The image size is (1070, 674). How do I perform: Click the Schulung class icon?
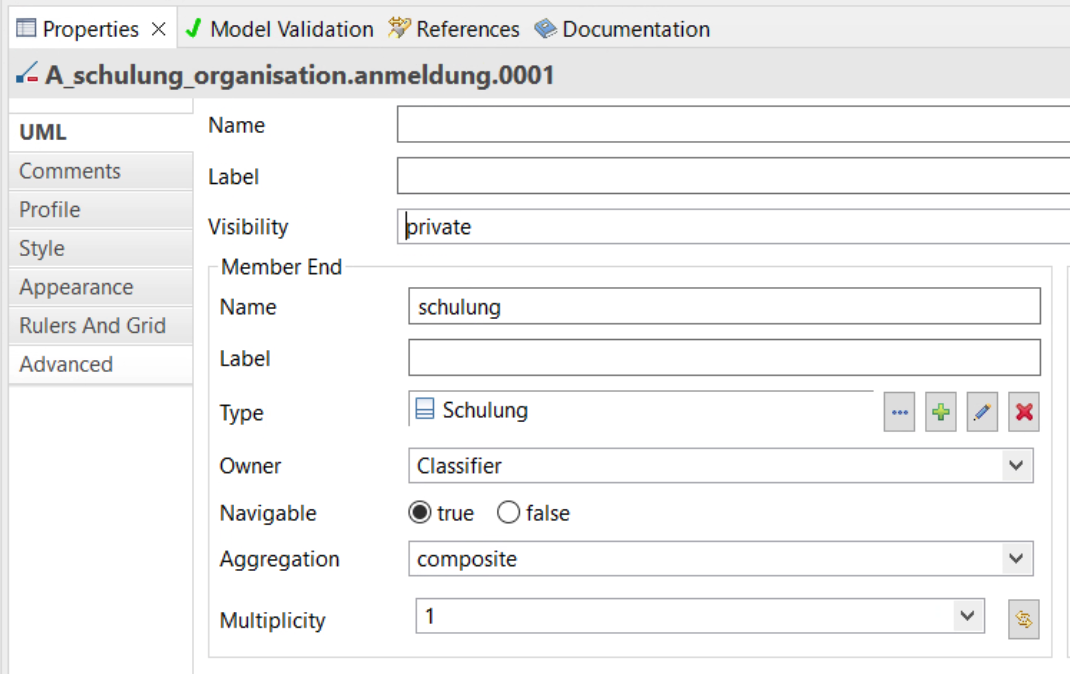pos(424,409)
